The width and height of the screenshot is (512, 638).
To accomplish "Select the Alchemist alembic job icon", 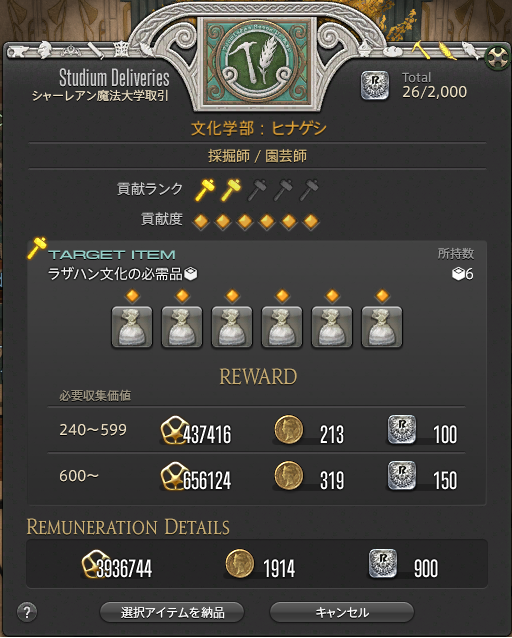I will tap(365, 49).
